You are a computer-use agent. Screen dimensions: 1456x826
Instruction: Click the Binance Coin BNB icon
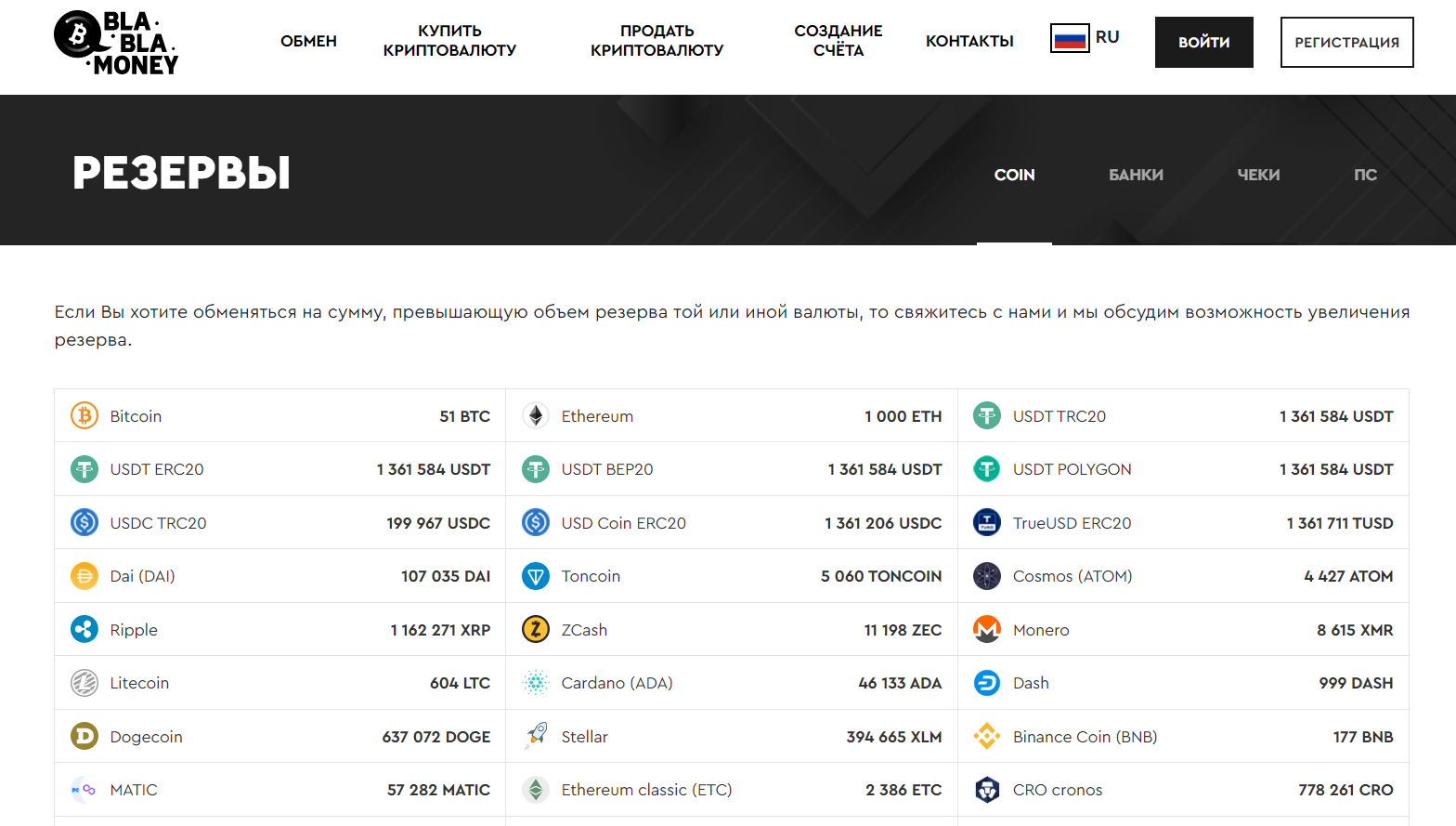[x=986, y=737]
